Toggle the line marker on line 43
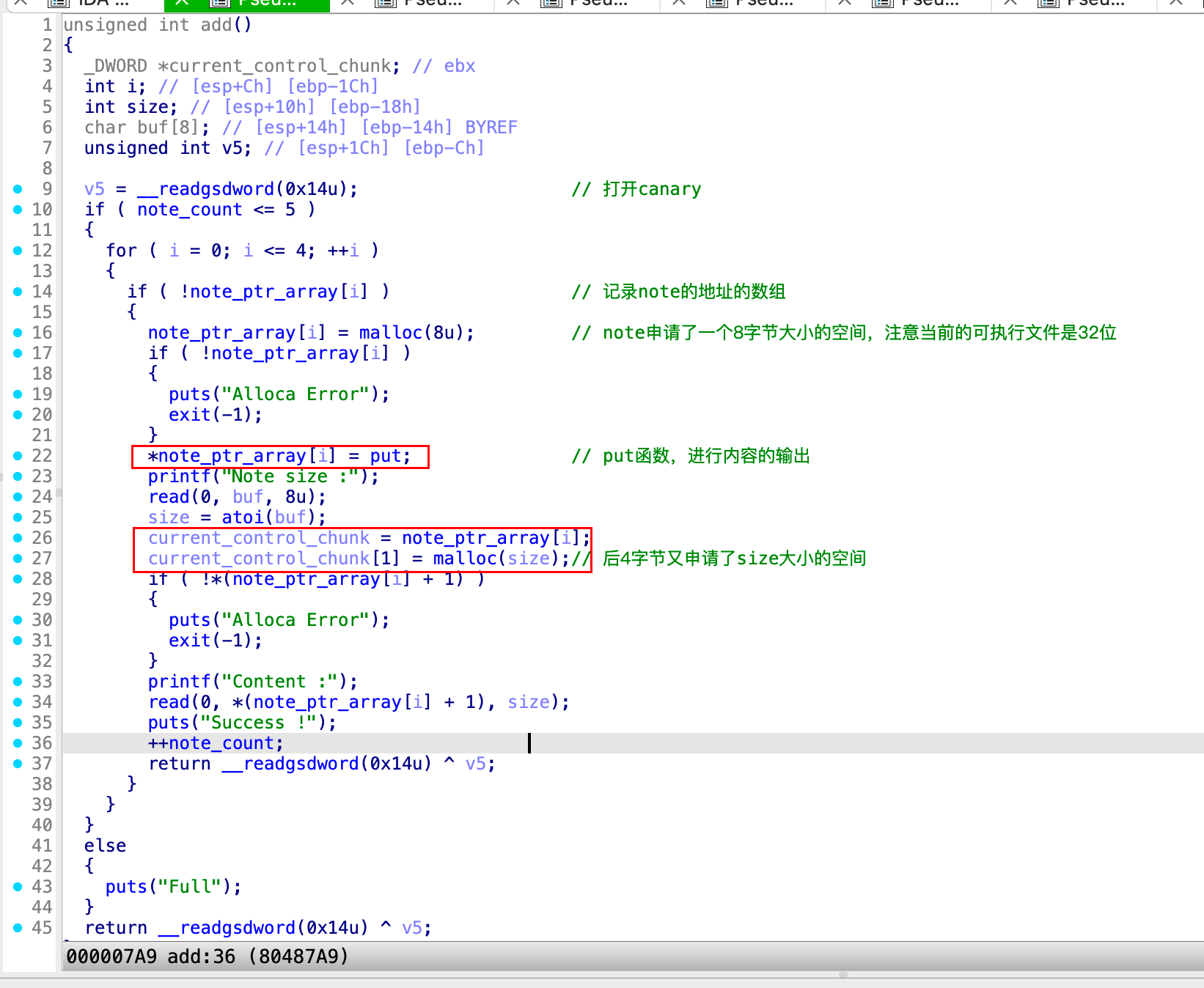This screenshot has height=988, width=1204. pos(18,886)
